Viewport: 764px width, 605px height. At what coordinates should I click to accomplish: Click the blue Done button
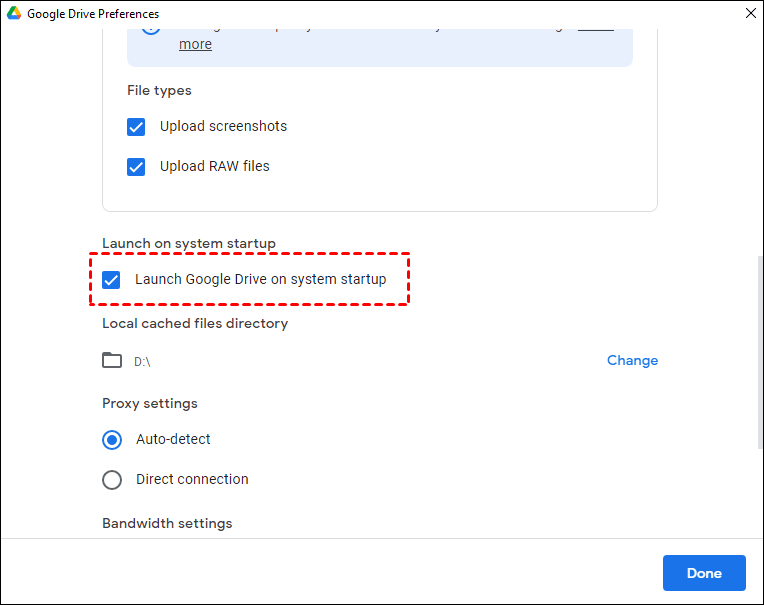pos(704,573)
